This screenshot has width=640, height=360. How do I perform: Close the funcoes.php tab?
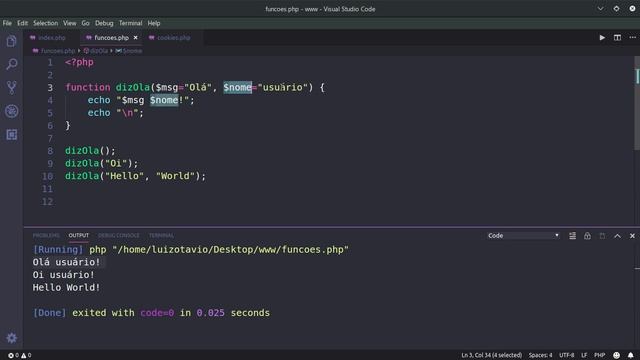coord(136,38)
